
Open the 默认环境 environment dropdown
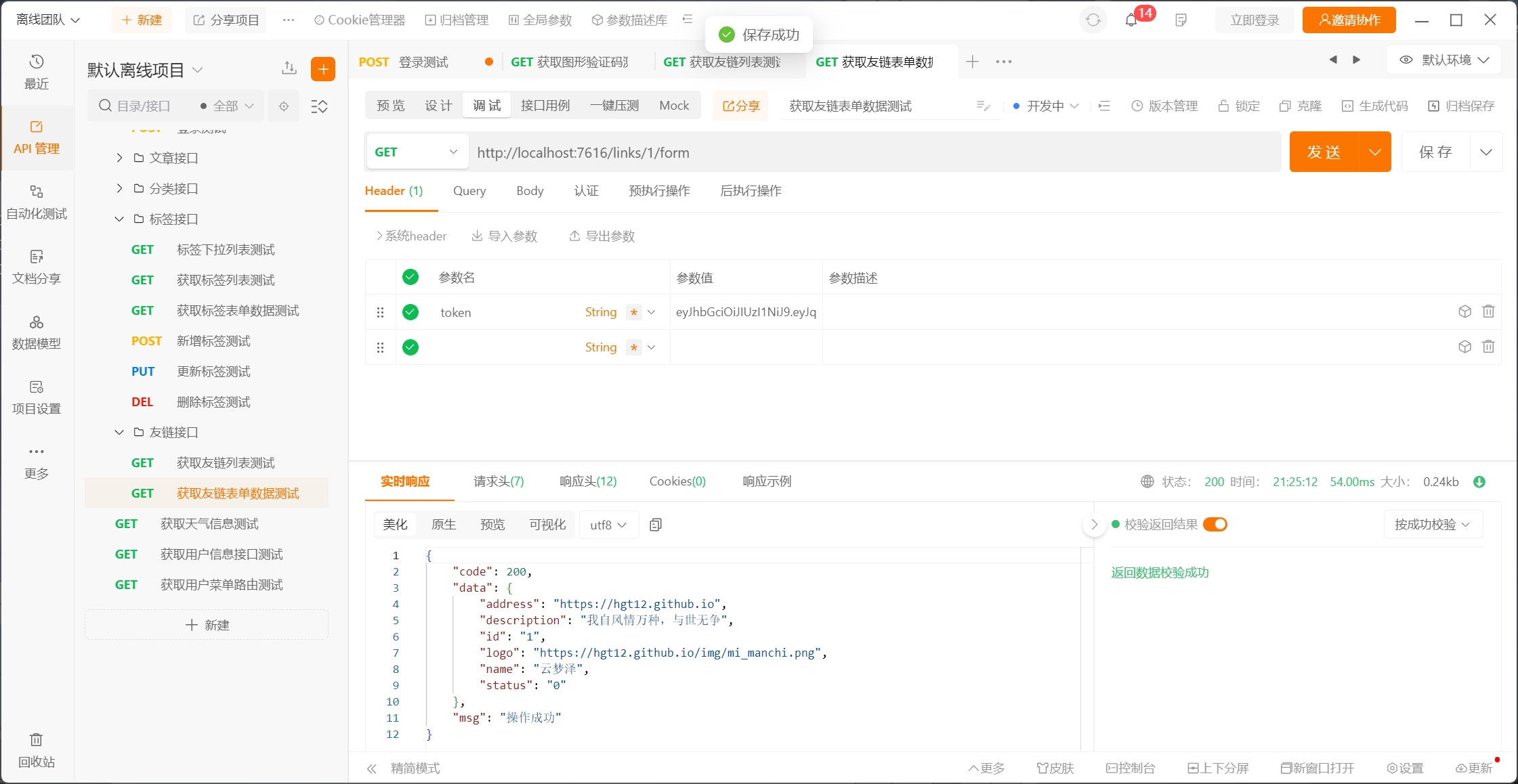tap(1444, 60)
